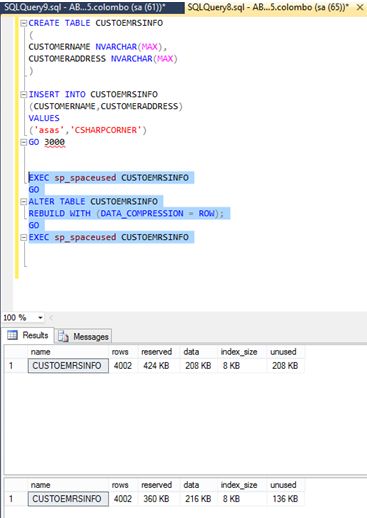This screenshot has height=518, width=367.
Task: Click the 'asas' string literal
Action: click(49, 130)
